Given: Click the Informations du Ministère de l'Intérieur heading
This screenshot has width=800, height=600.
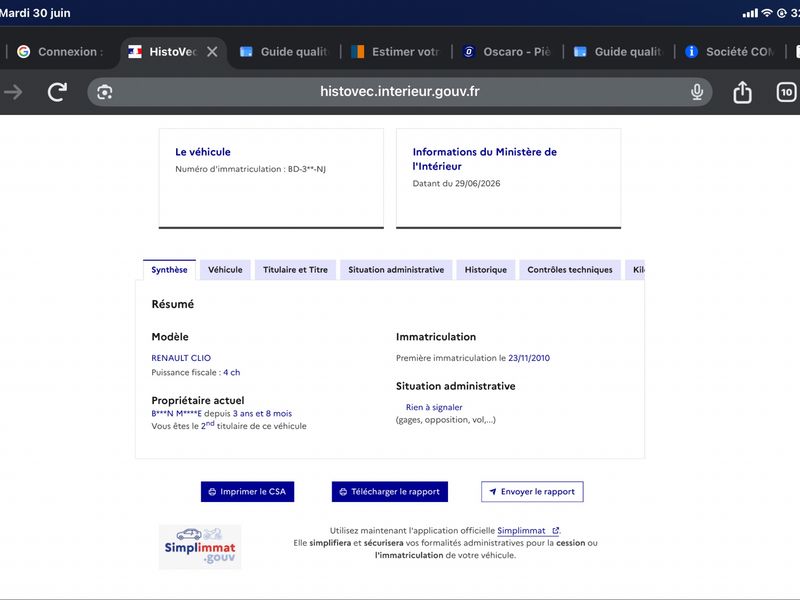Looking at the screenshot, I should click(484, 159).
